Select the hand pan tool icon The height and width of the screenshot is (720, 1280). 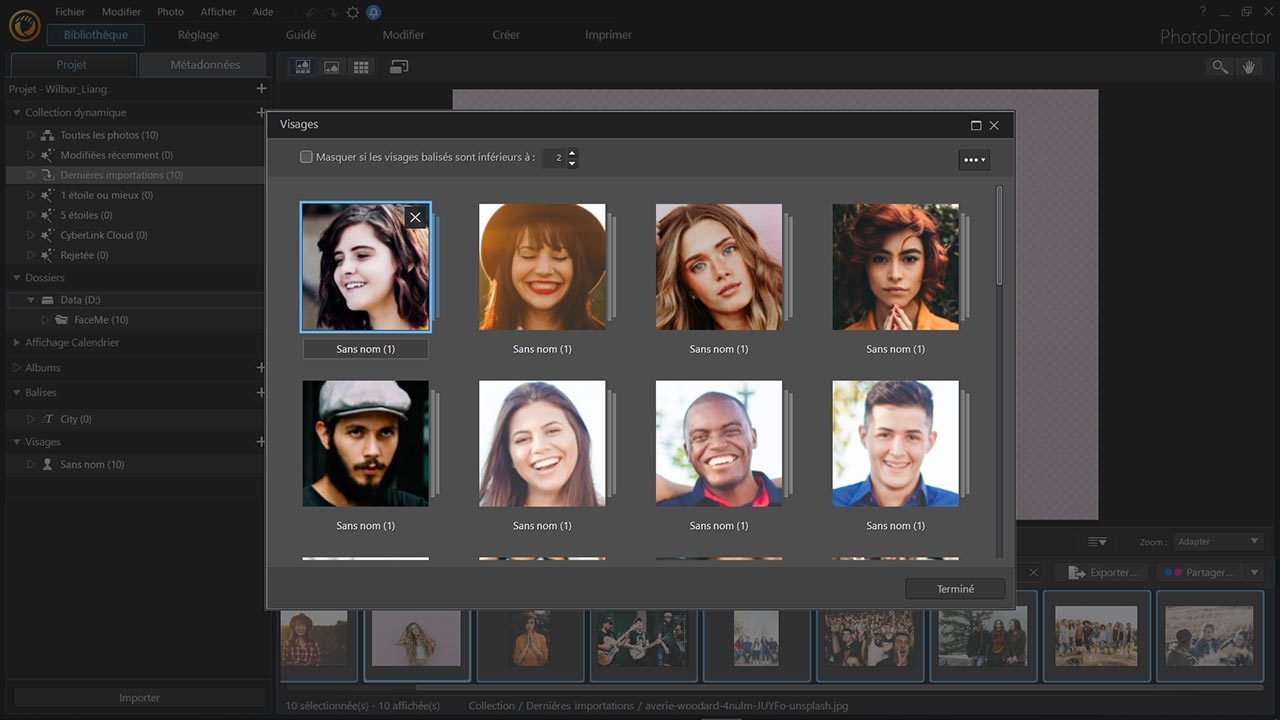(1249, 66)
